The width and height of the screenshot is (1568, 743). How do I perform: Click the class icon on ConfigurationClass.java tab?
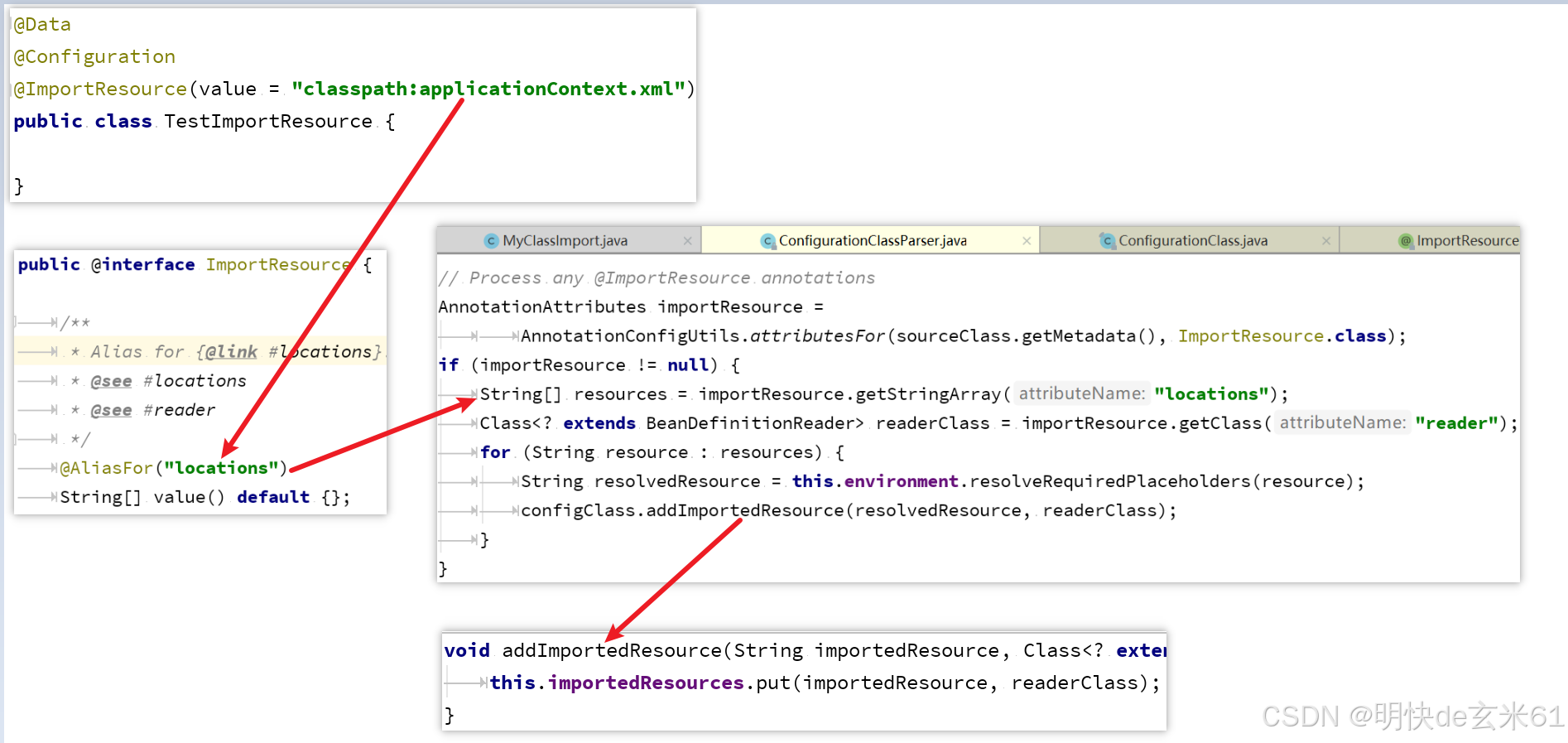point(1107,240)
